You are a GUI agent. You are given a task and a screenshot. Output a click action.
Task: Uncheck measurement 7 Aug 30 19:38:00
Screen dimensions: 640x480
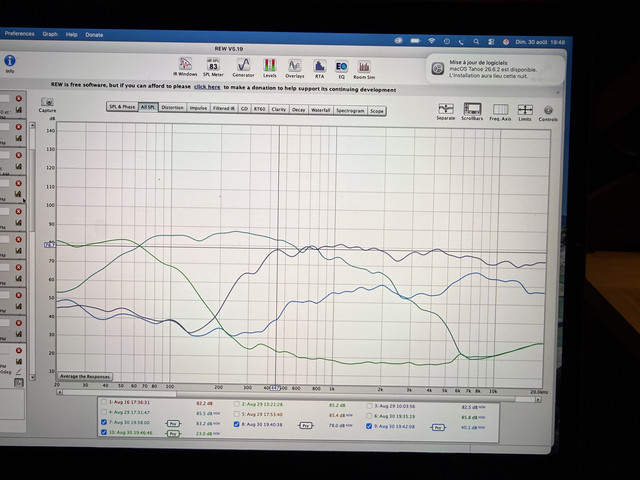coord(104,422)
